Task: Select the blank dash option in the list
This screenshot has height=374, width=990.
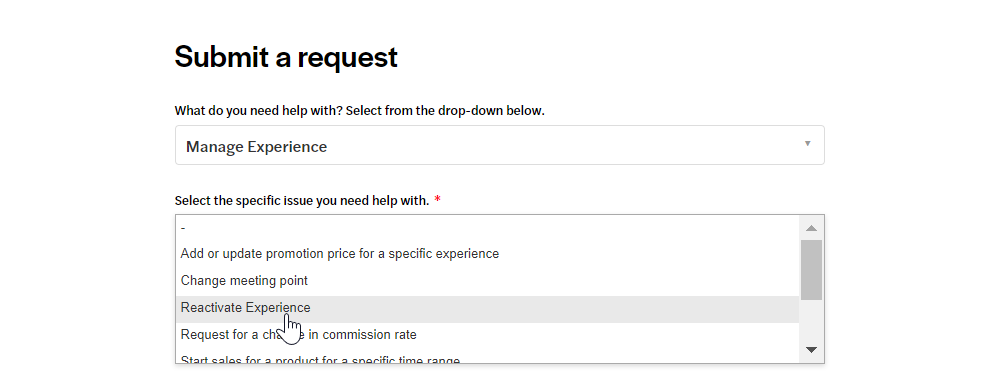Action: coord(487,227)
